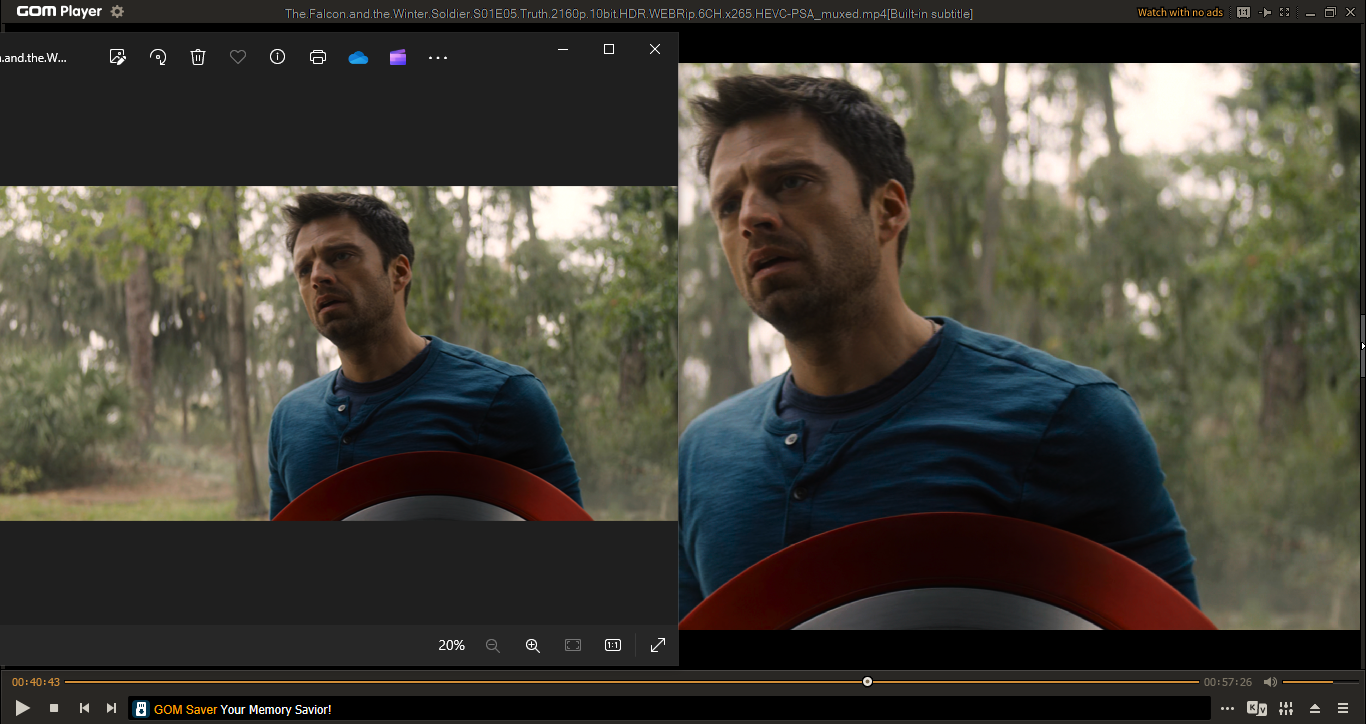
Task: Expand more options dots in GOM control bar
Action: point(1228,709)
